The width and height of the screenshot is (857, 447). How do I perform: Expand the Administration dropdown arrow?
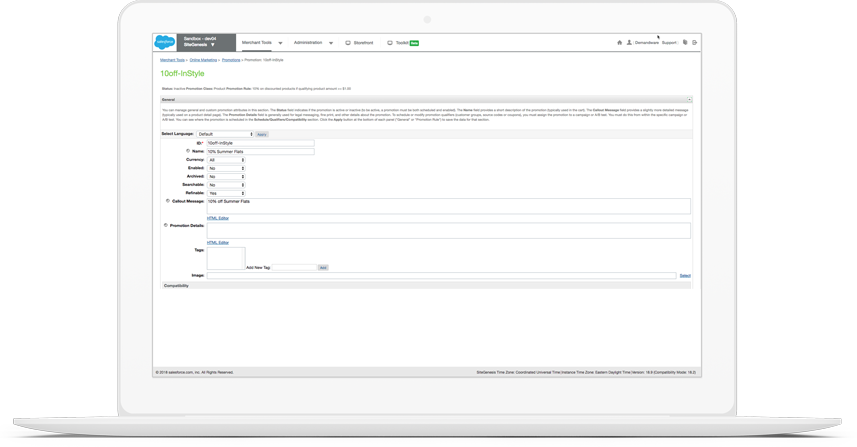331,43
